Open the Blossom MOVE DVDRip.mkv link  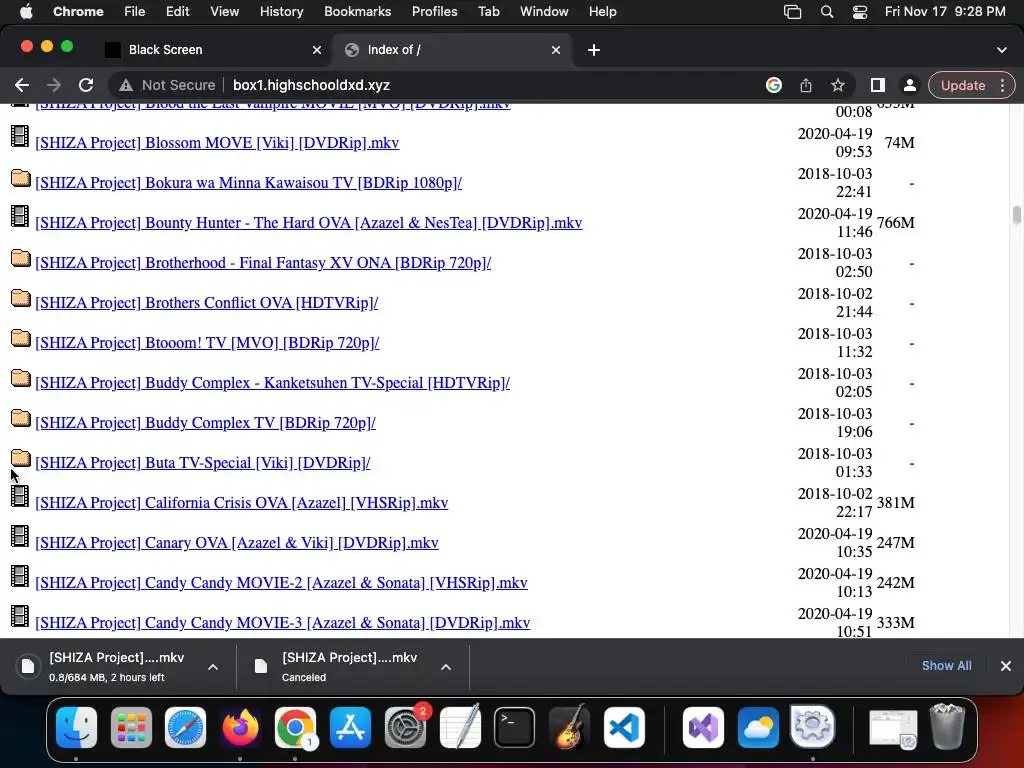[x=217, y=142]
